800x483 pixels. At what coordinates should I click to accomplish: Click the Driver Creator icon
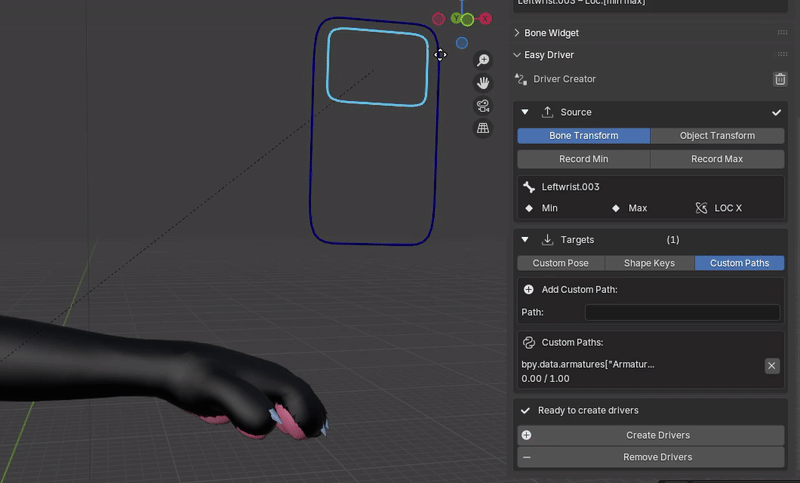tap(521, 79)
